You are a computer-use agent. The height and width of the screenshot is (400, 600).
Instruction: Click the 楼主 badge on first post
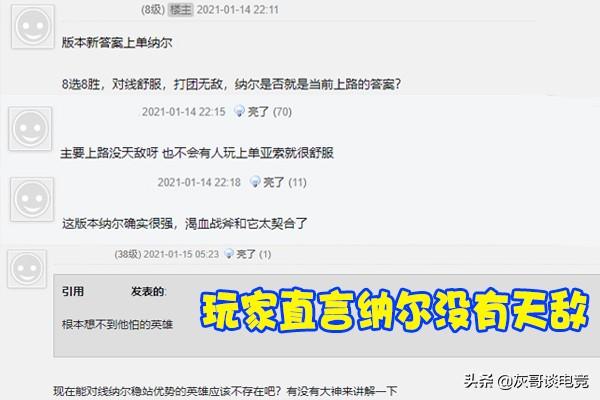(x=181, y=10)
